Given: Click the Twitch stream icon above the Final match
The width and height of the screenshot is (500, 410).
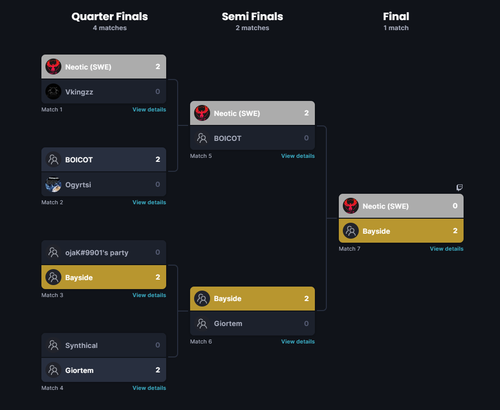Looking at the screenshot, I should coord(459,187).
